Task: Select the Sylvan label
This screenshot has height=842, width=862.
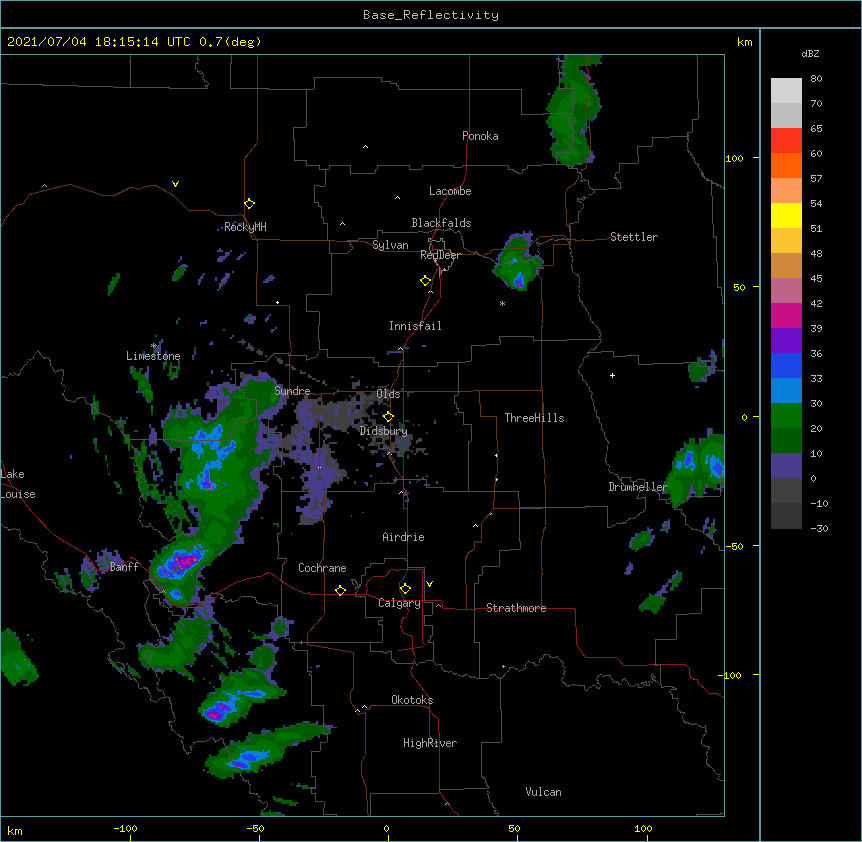Action: [x=390, y=245]
